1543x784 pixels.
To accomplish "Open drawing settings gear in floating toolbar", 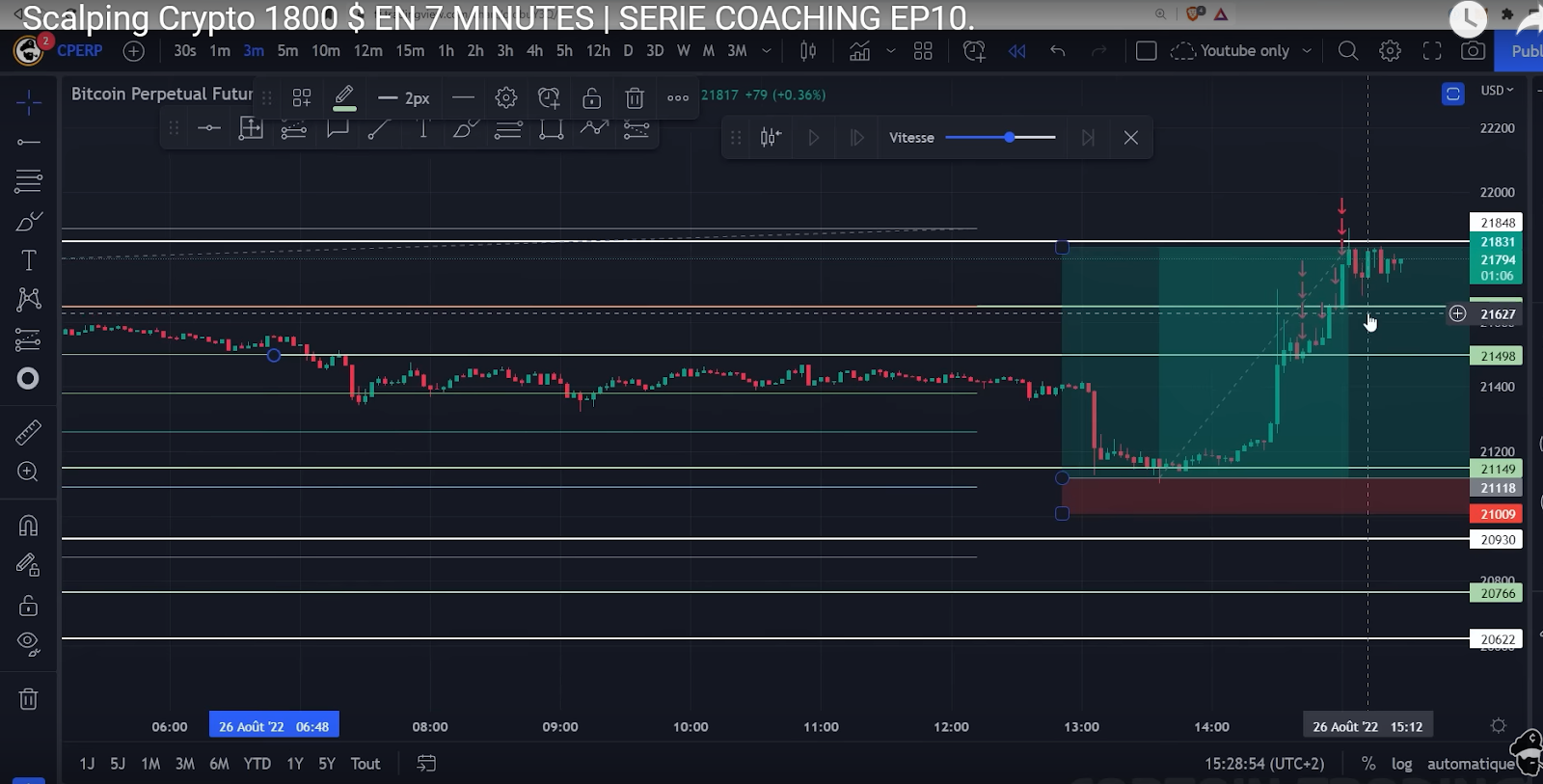I will click(x=506, y=97).
